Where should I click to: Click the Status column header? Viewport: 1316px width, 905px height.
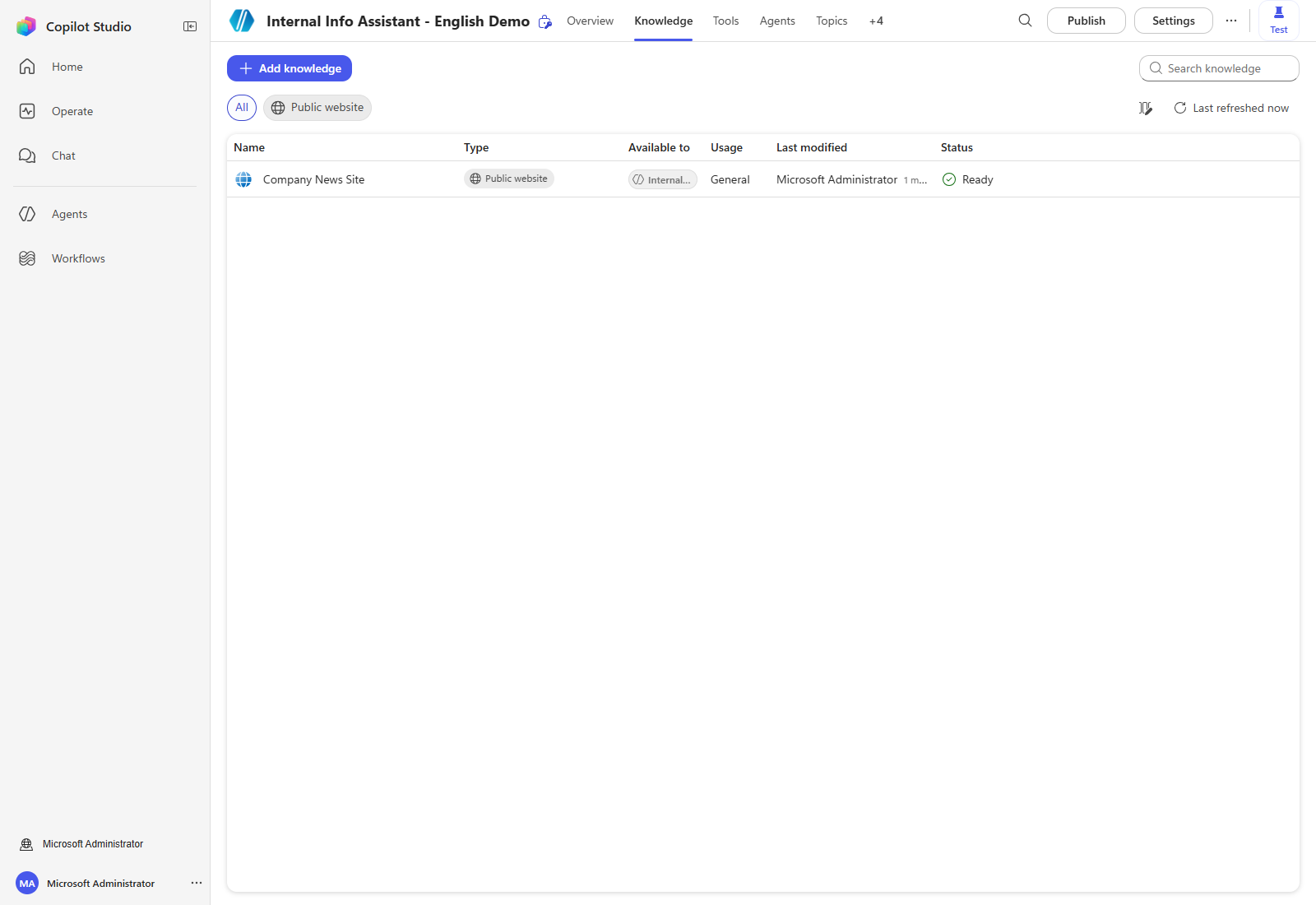tap(957, 147)
